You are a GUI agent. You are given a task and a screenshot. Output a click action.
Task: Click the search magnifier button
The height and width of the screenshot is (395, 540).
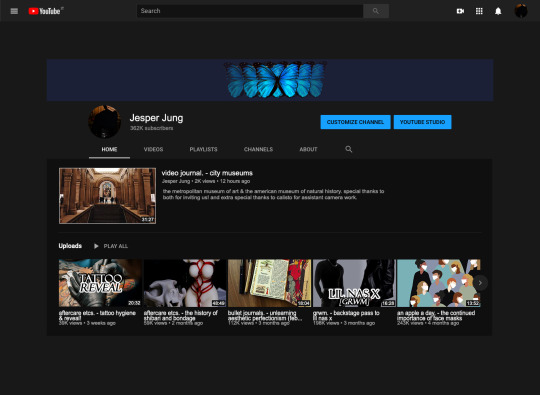click(x=376, y=11)
